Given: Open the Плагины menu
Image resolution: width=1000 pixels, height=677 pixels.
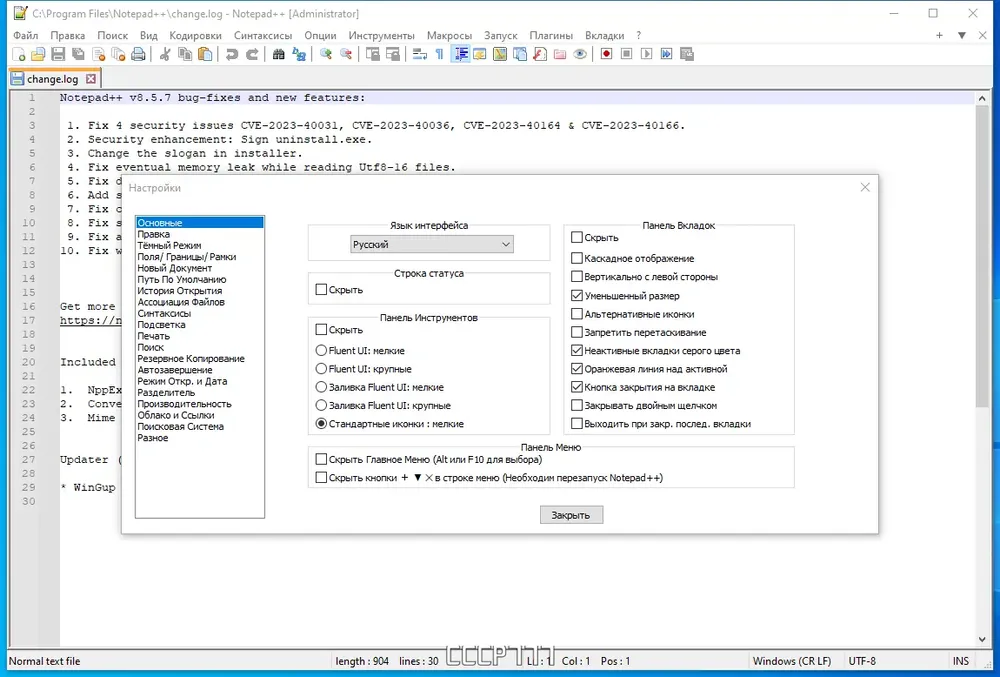Looking at the screenshot, I should click(x=551, y=35).
